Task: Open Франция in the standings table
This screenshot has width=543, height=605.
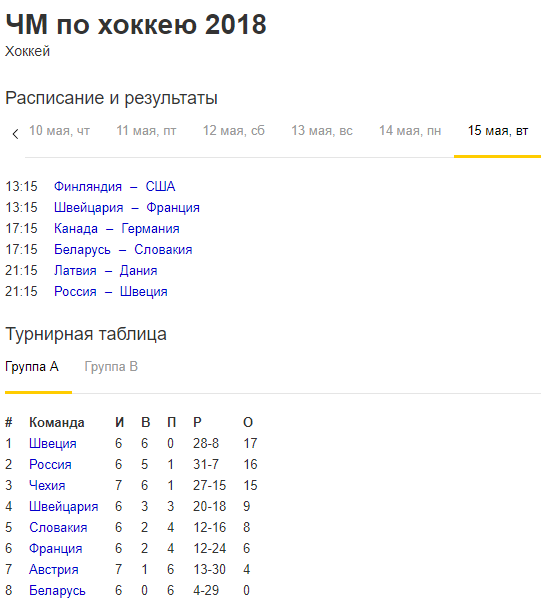Action: [56, 548]
